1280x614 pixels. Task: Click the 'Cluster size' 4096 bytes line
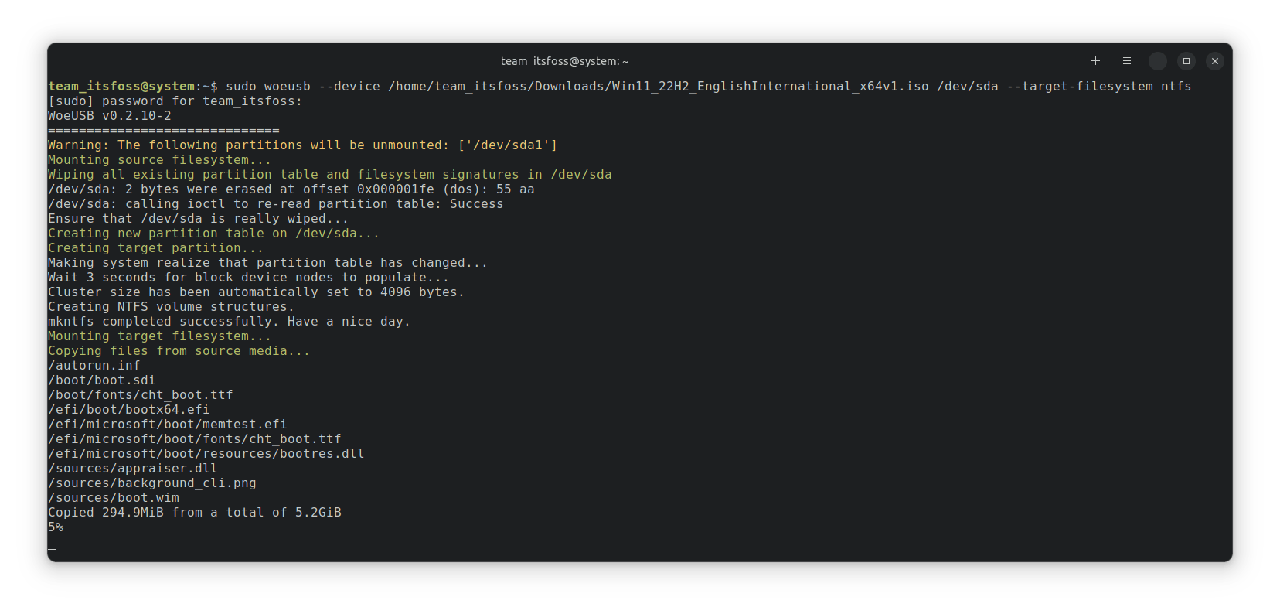[255, 292]
